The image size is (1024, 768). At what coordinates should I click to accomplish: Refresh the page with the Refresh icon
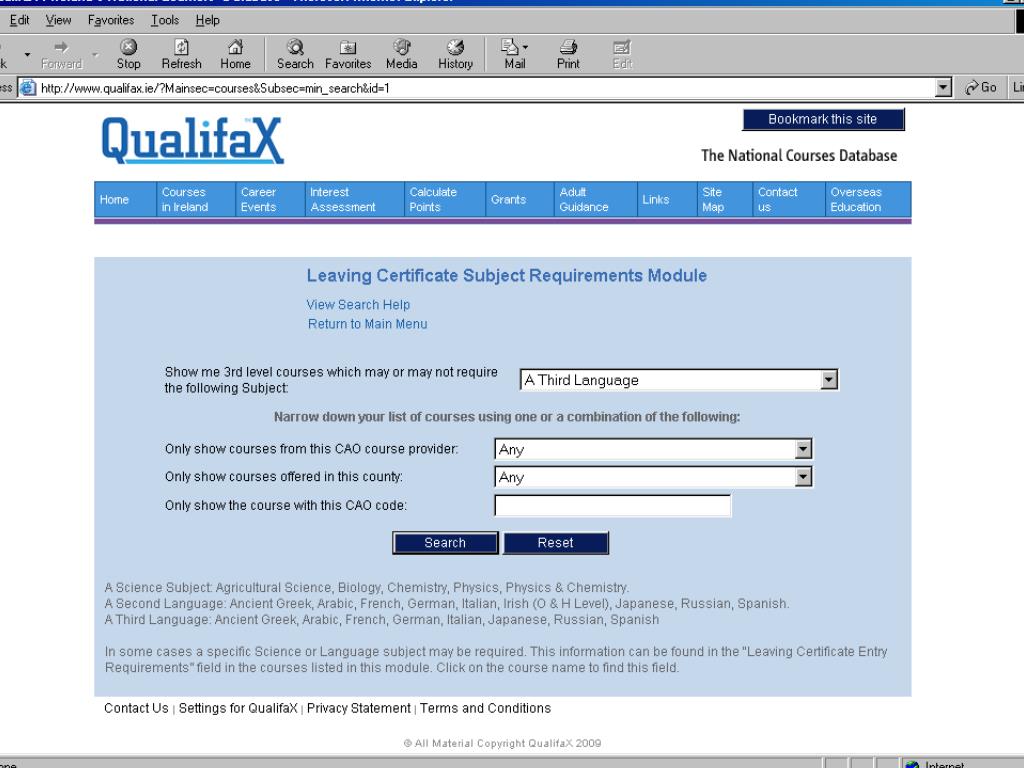pyautogui.click(x=182, y=54)
